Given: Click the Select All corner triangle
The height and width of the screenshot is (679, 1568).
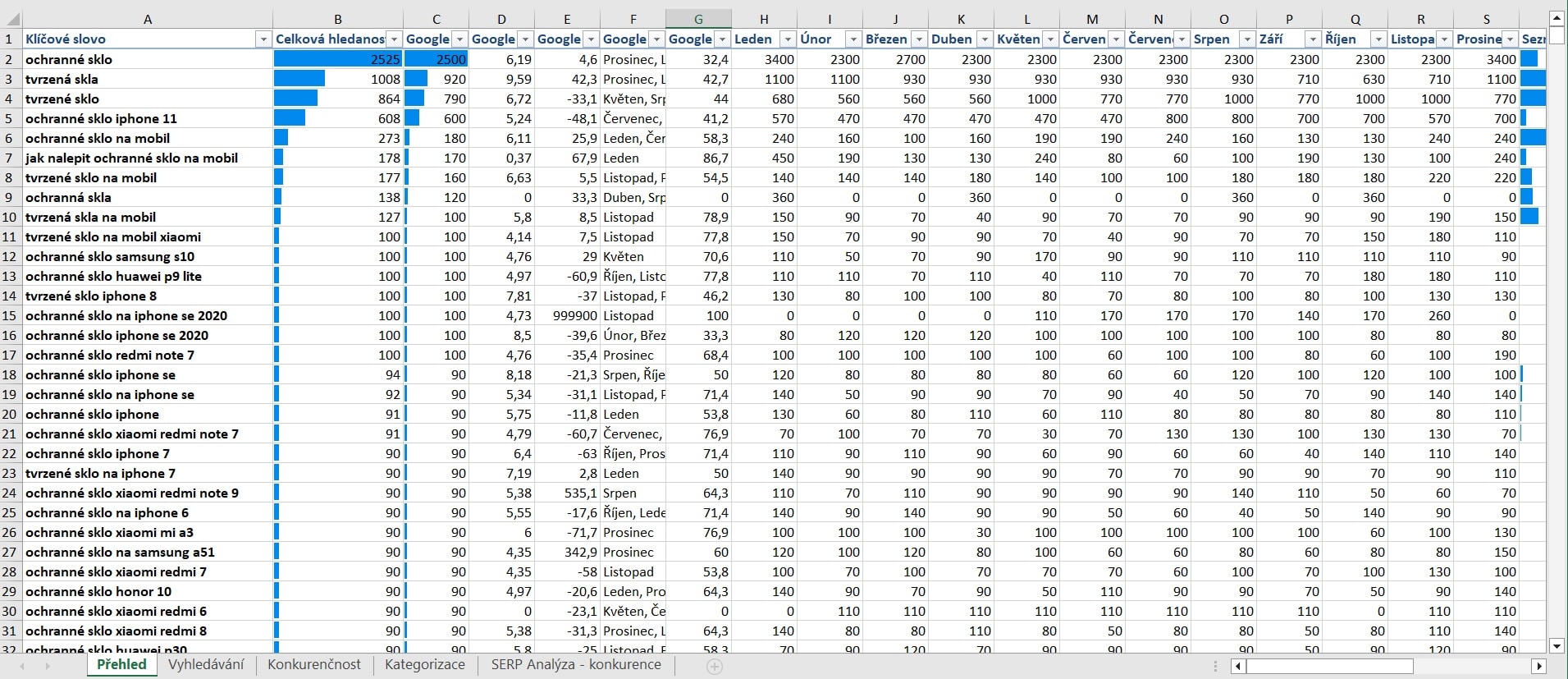Looking at the screenshot, I should pos(11,19).
